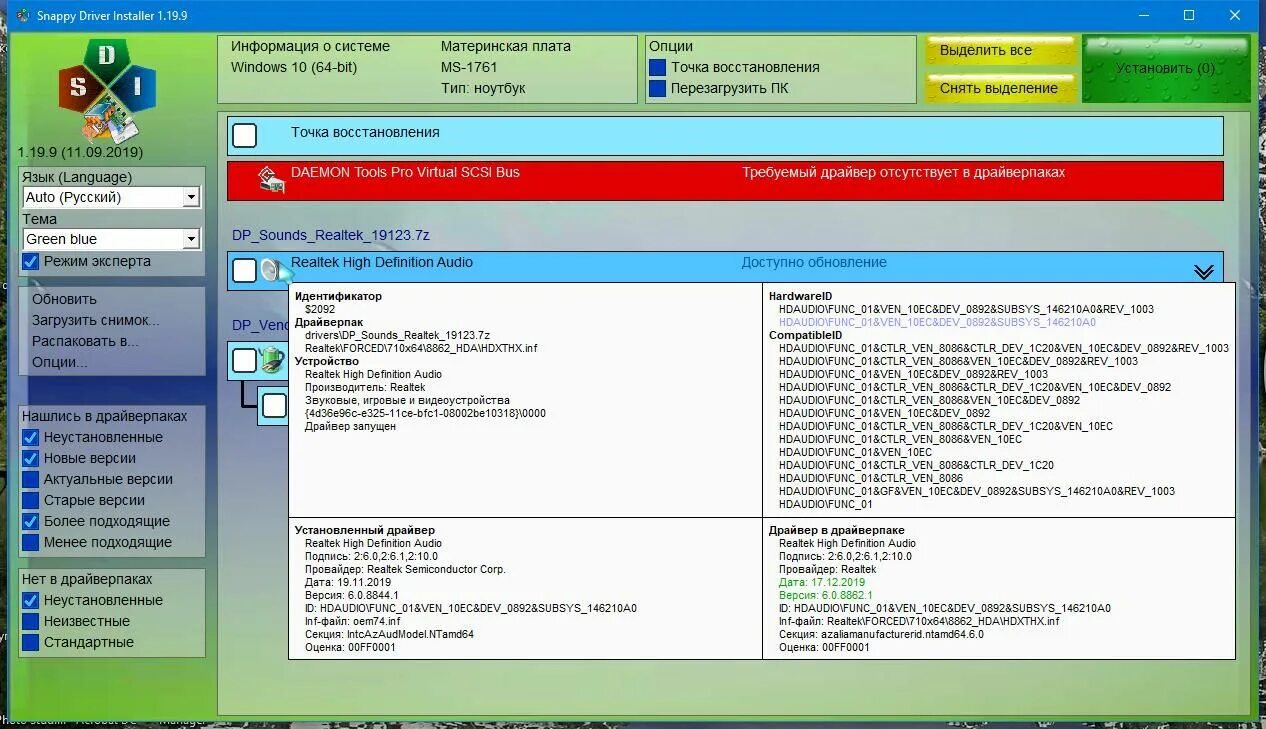Screen dimensions: 1266x729
Task: Open Загрузить снимок... menu item
Action: pos(96,320)
